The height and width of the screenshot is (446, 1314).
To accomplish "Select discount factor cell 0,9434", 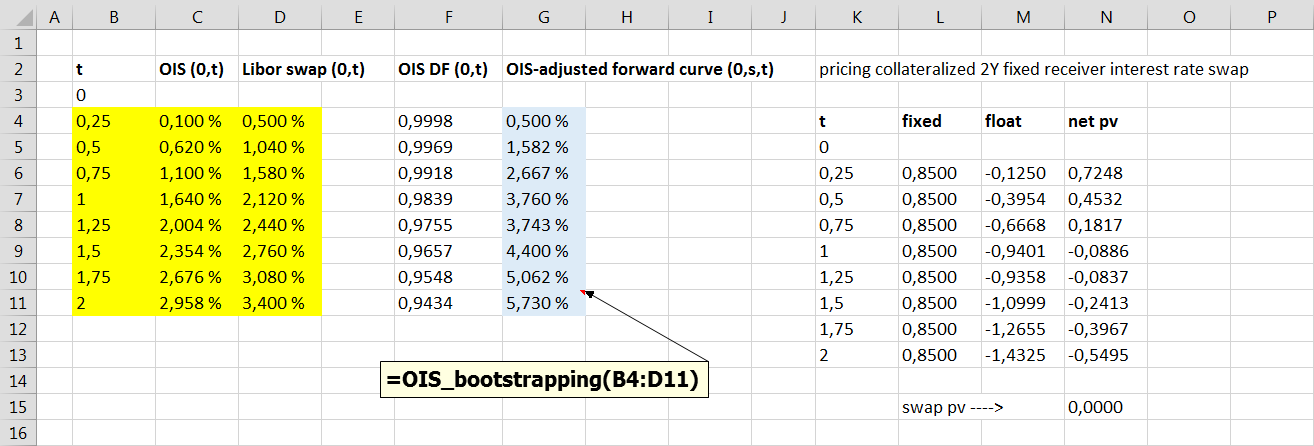I will coord(447,303).
